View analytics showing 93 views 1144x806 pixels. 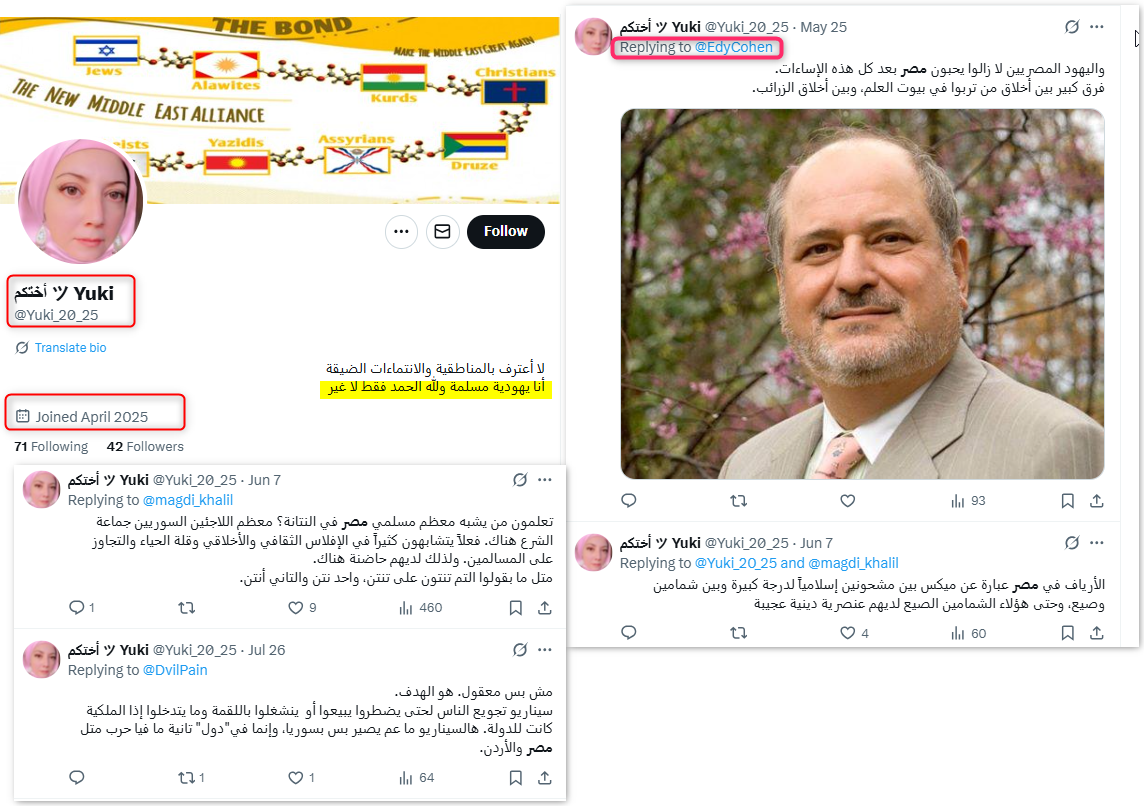coord(968,501)
